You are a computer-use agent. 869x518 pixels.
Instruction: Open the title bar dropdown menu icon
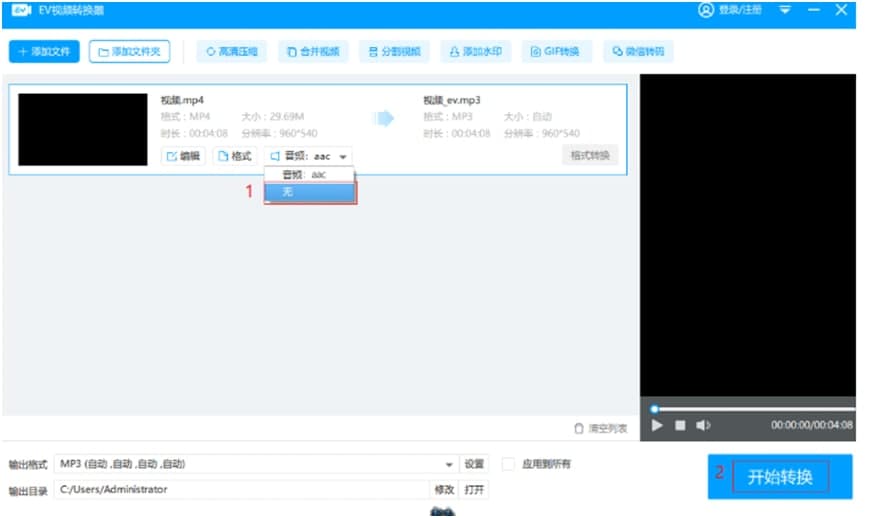(x=785, y=10)
